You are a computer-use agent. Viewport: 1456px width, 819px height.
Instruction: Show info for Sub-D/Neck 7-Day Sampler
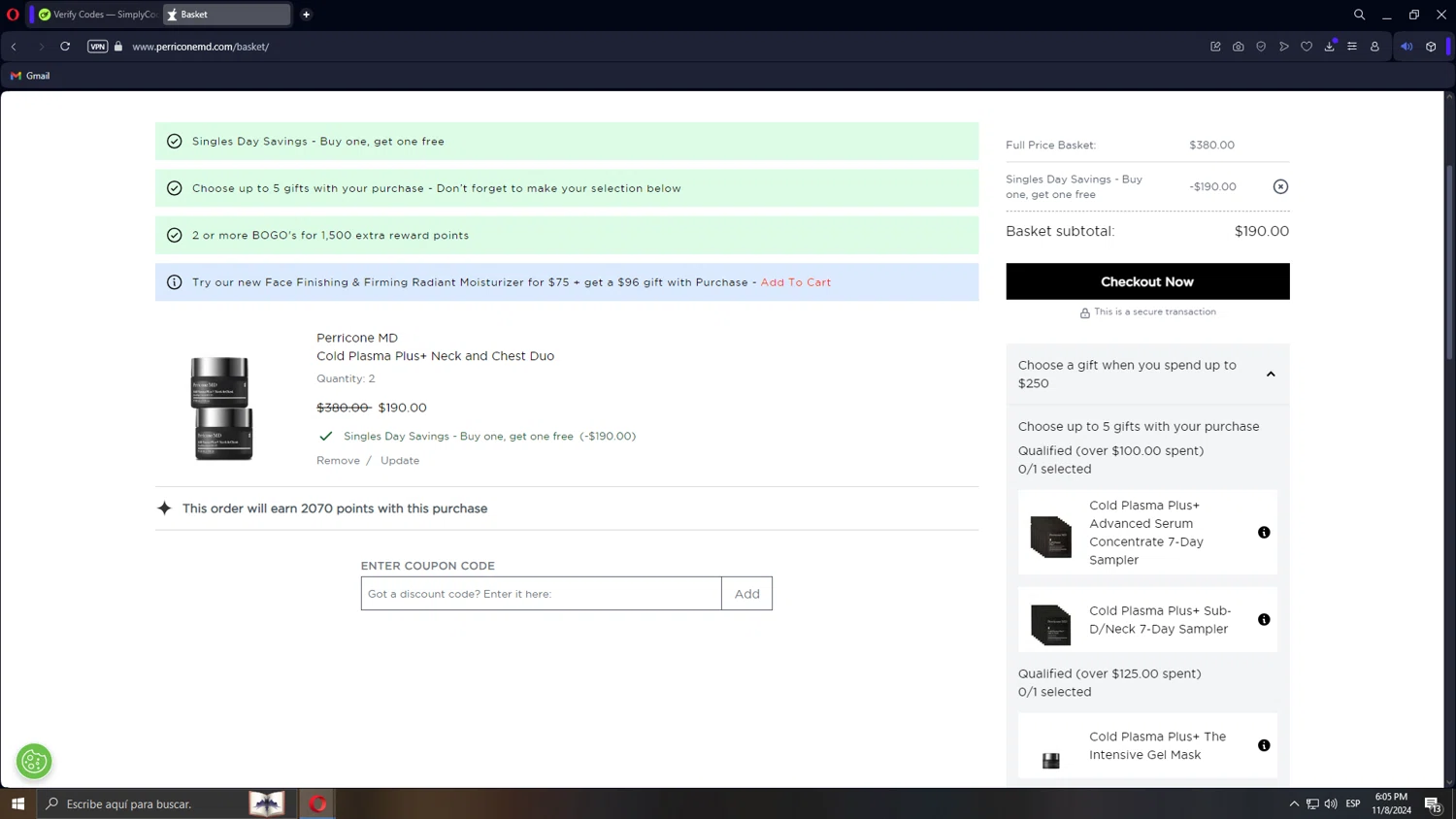point(1264,620)
